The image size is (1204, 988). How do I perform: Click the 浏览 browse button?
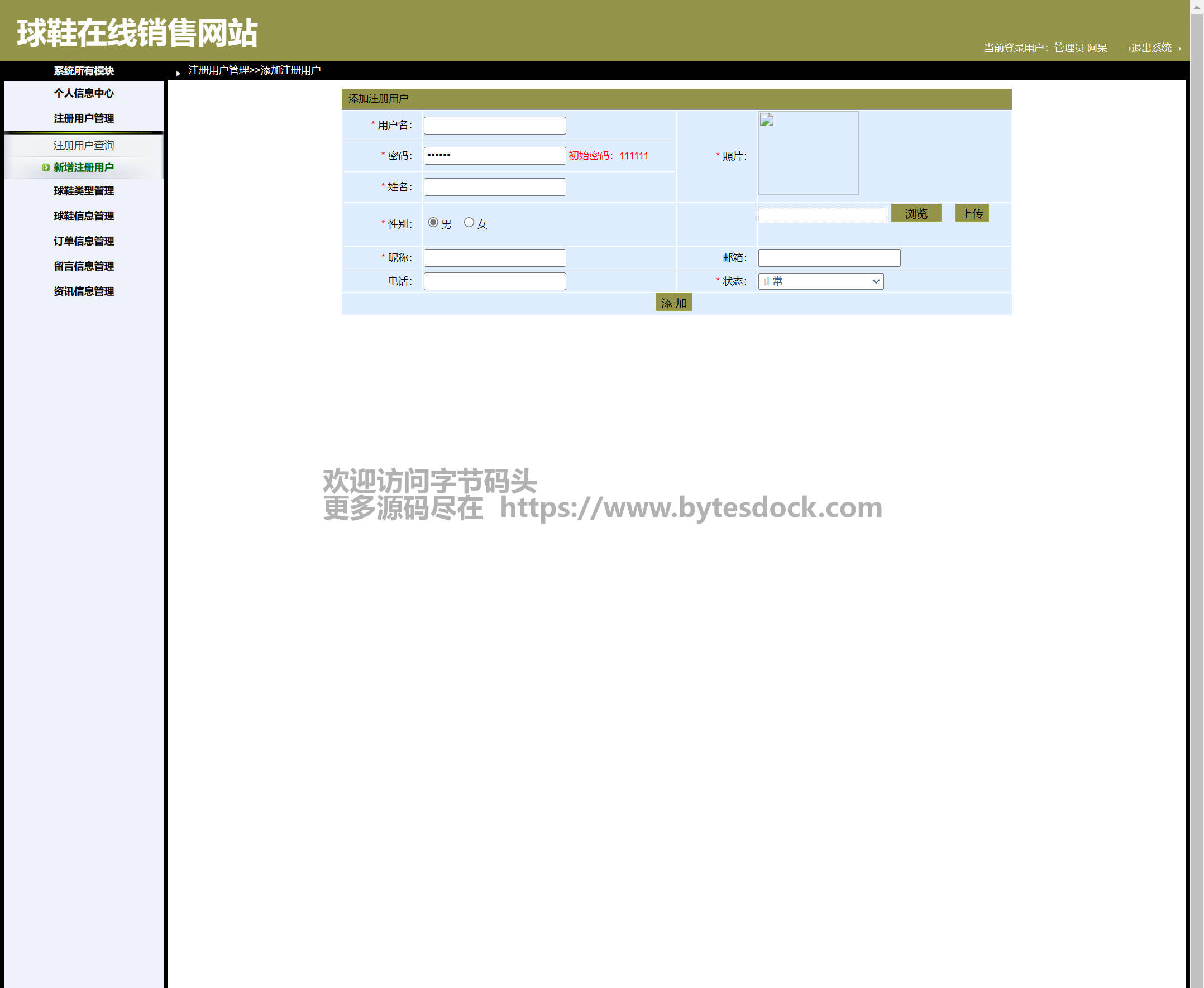point(915,213)
